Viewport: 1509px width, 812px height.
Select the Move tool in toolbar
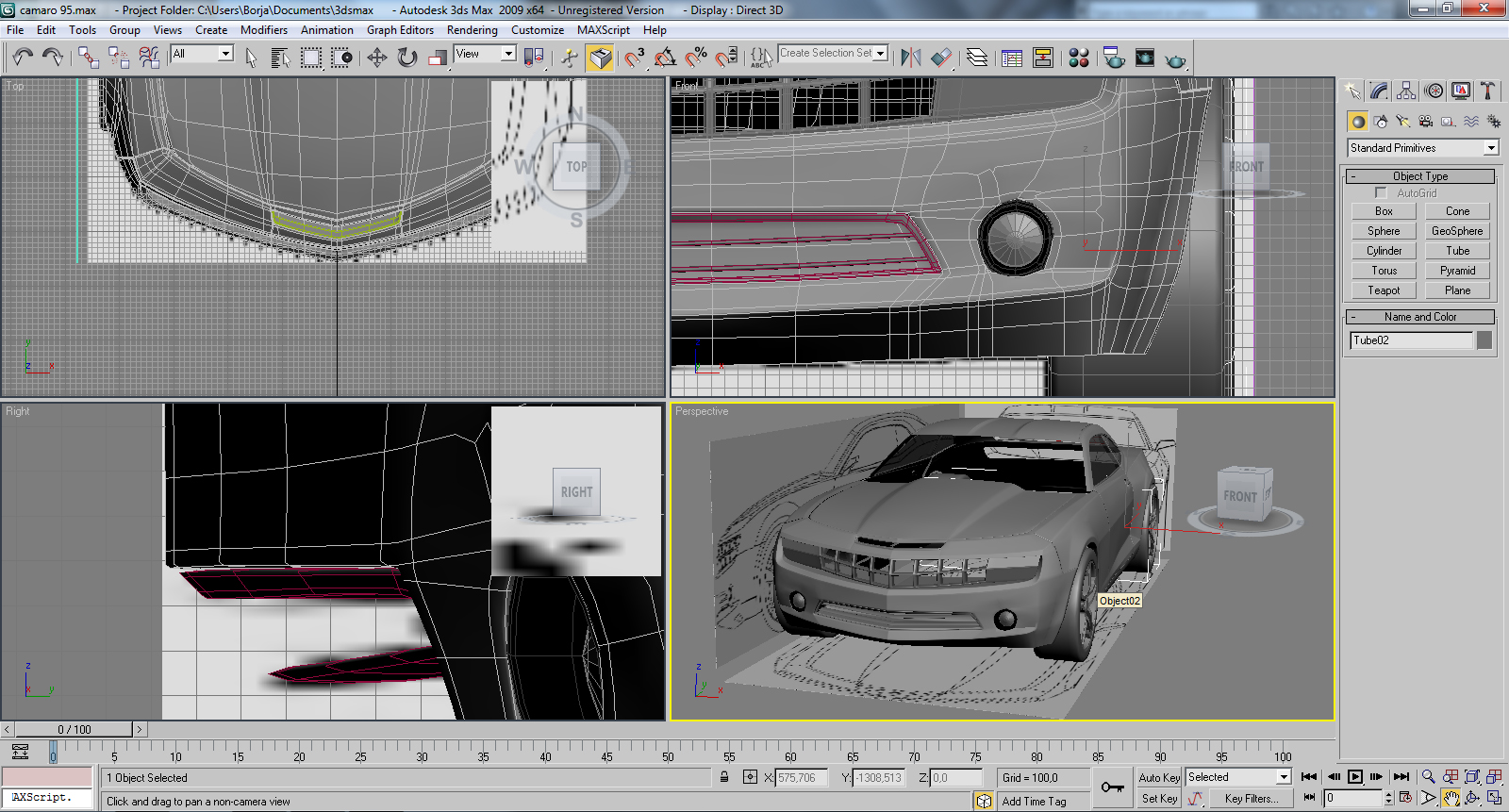(x=377, y=58)
